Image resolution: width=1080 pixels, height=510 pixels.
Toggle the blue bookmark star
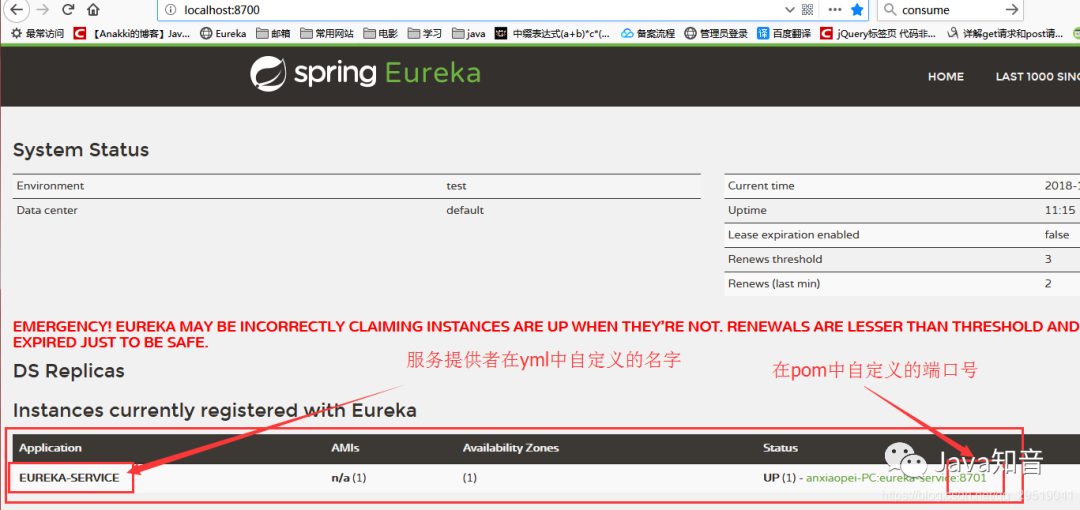(857, 10)
